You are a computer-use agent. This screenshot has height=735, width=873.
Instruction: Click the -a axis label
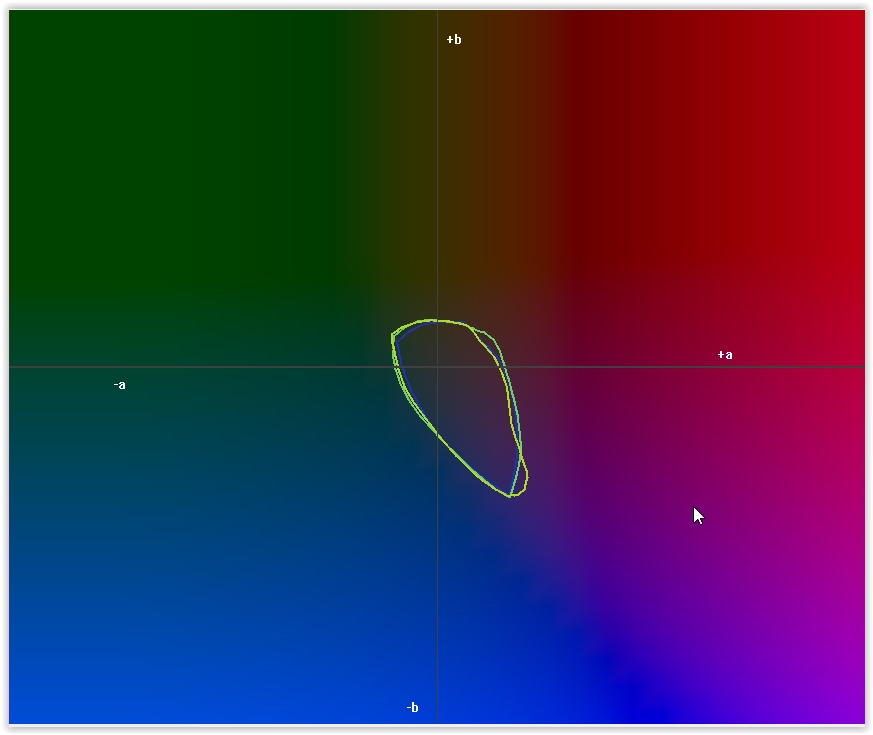(119, 385)
